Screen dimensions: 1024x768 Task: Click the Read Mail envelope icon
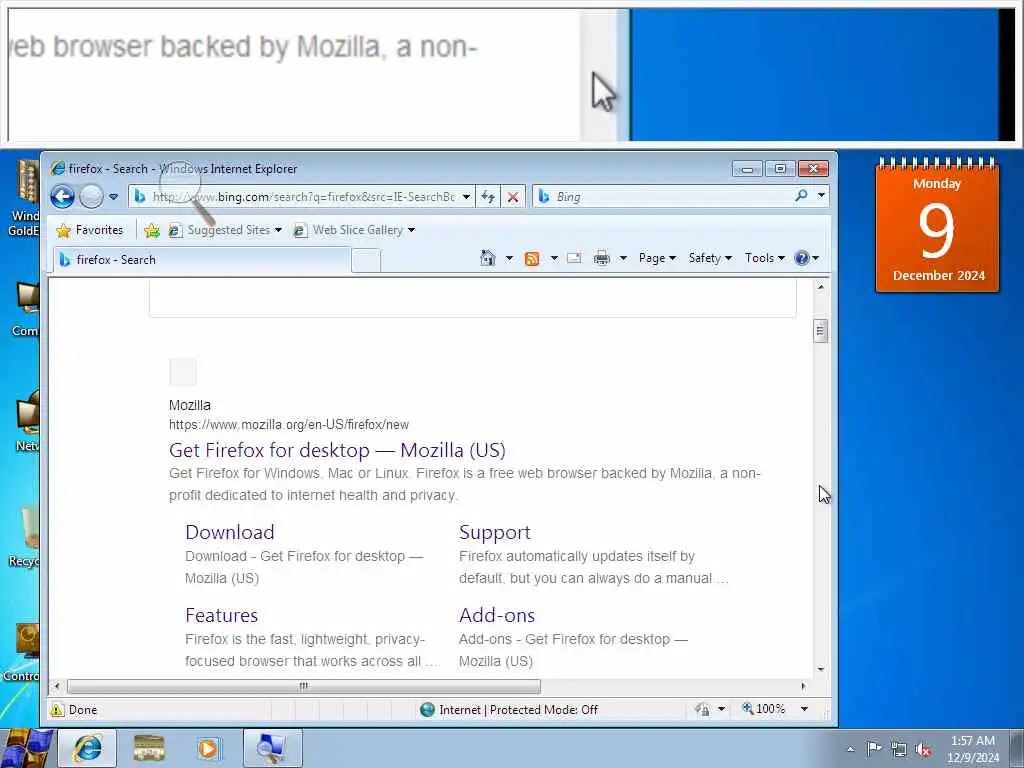[574, 258]
